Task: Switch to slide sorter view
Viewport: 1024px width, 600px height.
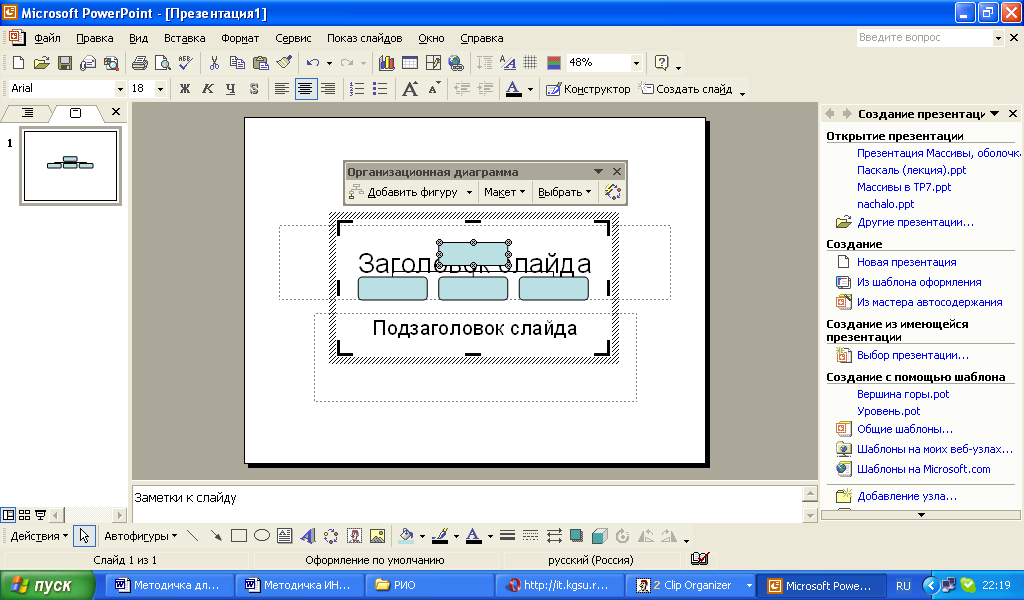Action: pyautogui.click(x=25, y=515)
